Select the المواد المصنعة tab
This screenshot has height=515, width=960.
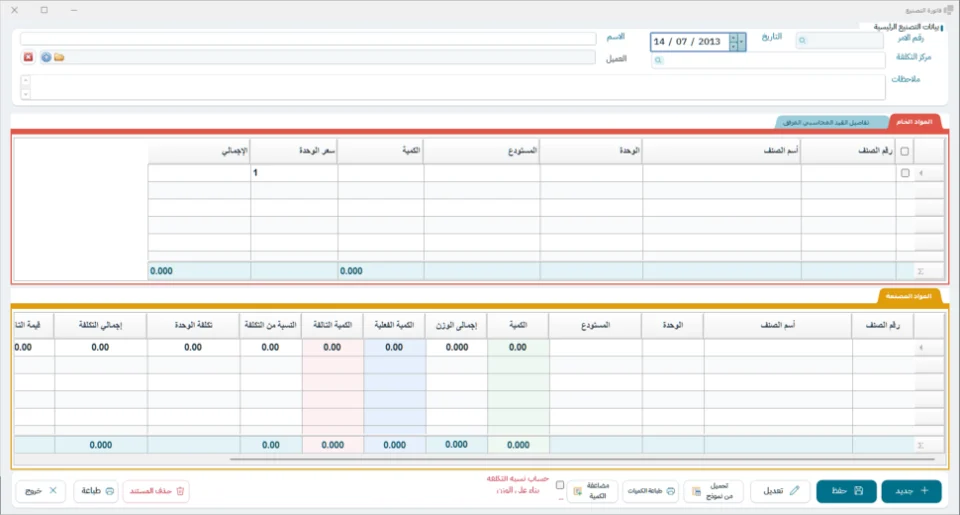[x=908, y=296]
